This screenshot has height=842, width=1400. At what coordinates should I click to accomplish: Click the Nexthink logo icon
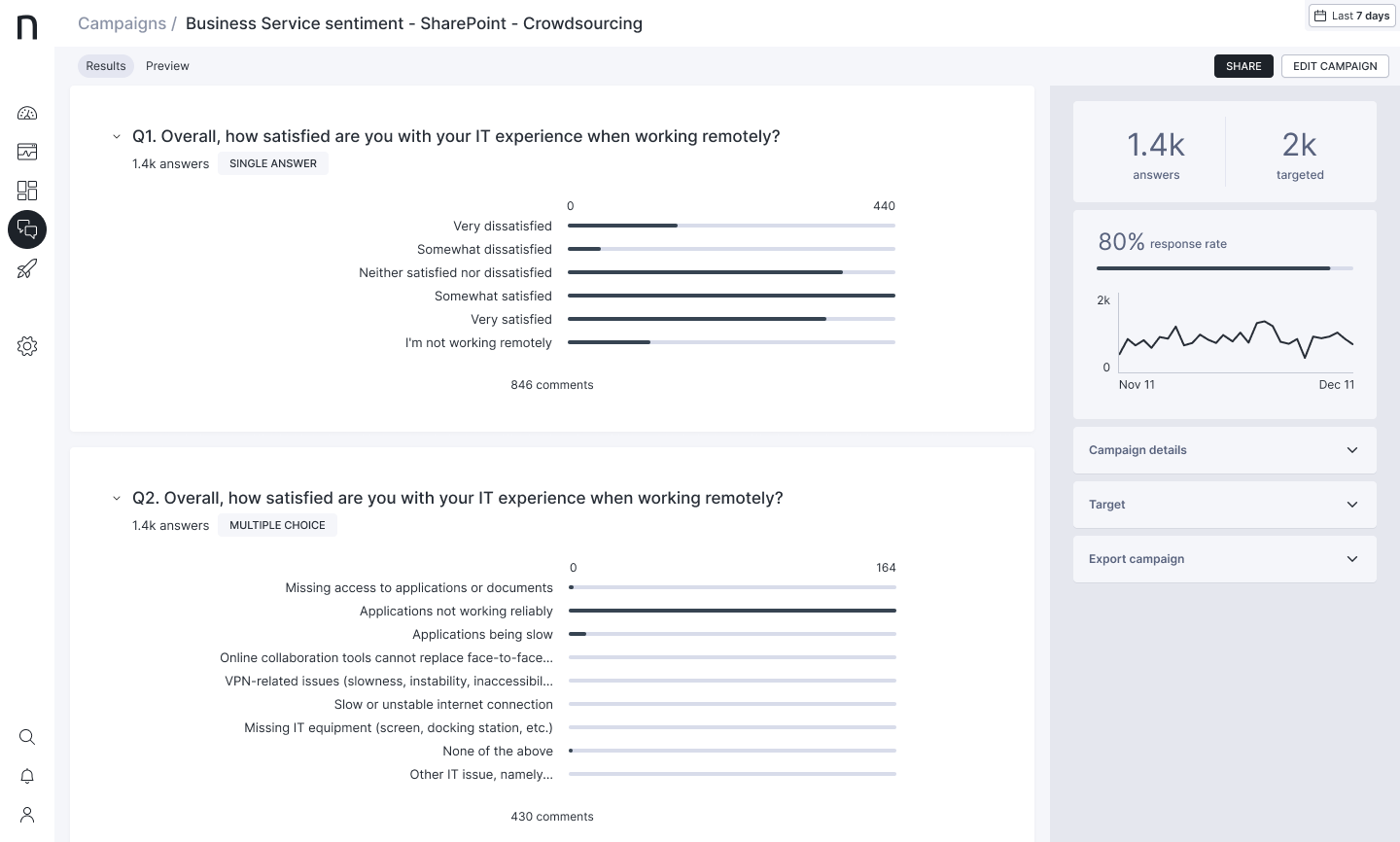point(27,27)
